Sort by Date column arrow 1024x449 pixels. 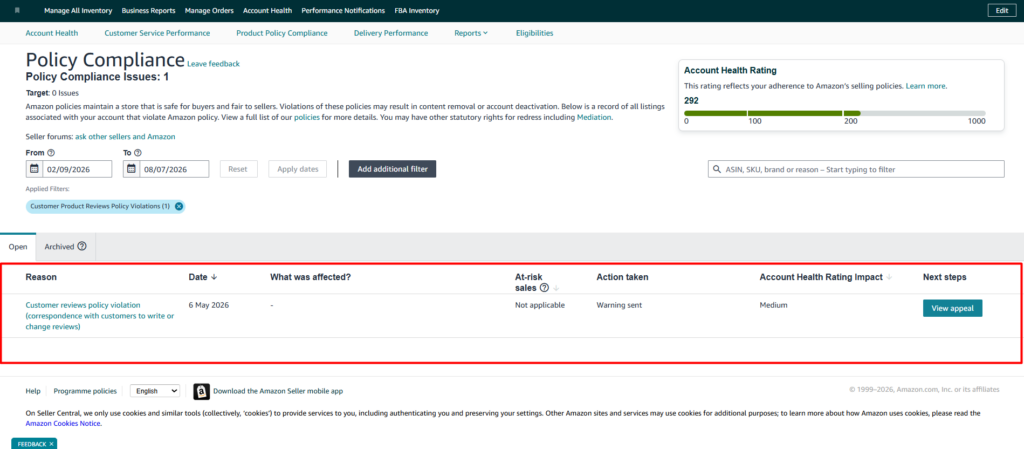click(214, 277)
